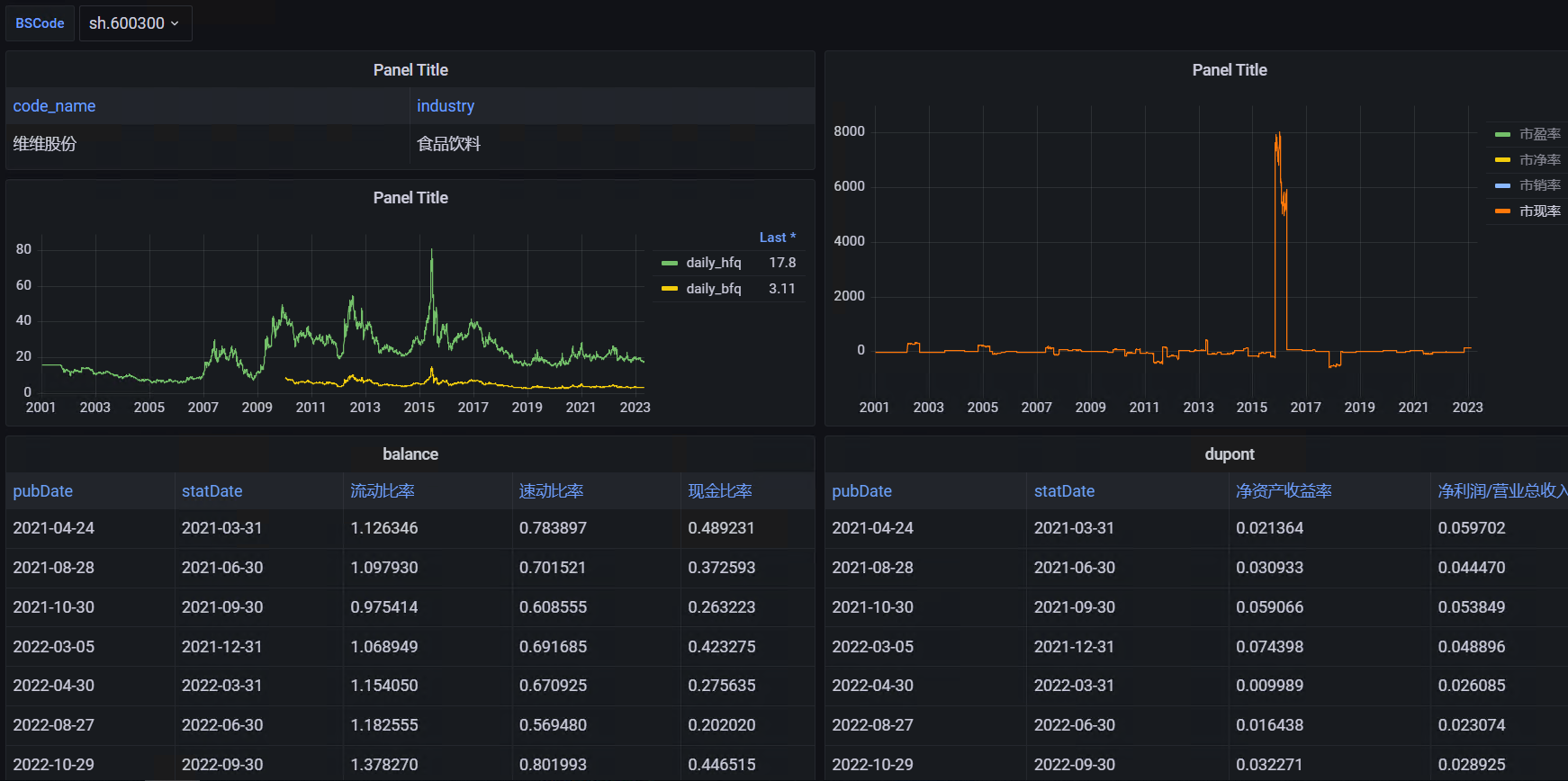Sort dupont table by 净资产收益率 header
The image size is (1568, 781).
[1284, 491]
